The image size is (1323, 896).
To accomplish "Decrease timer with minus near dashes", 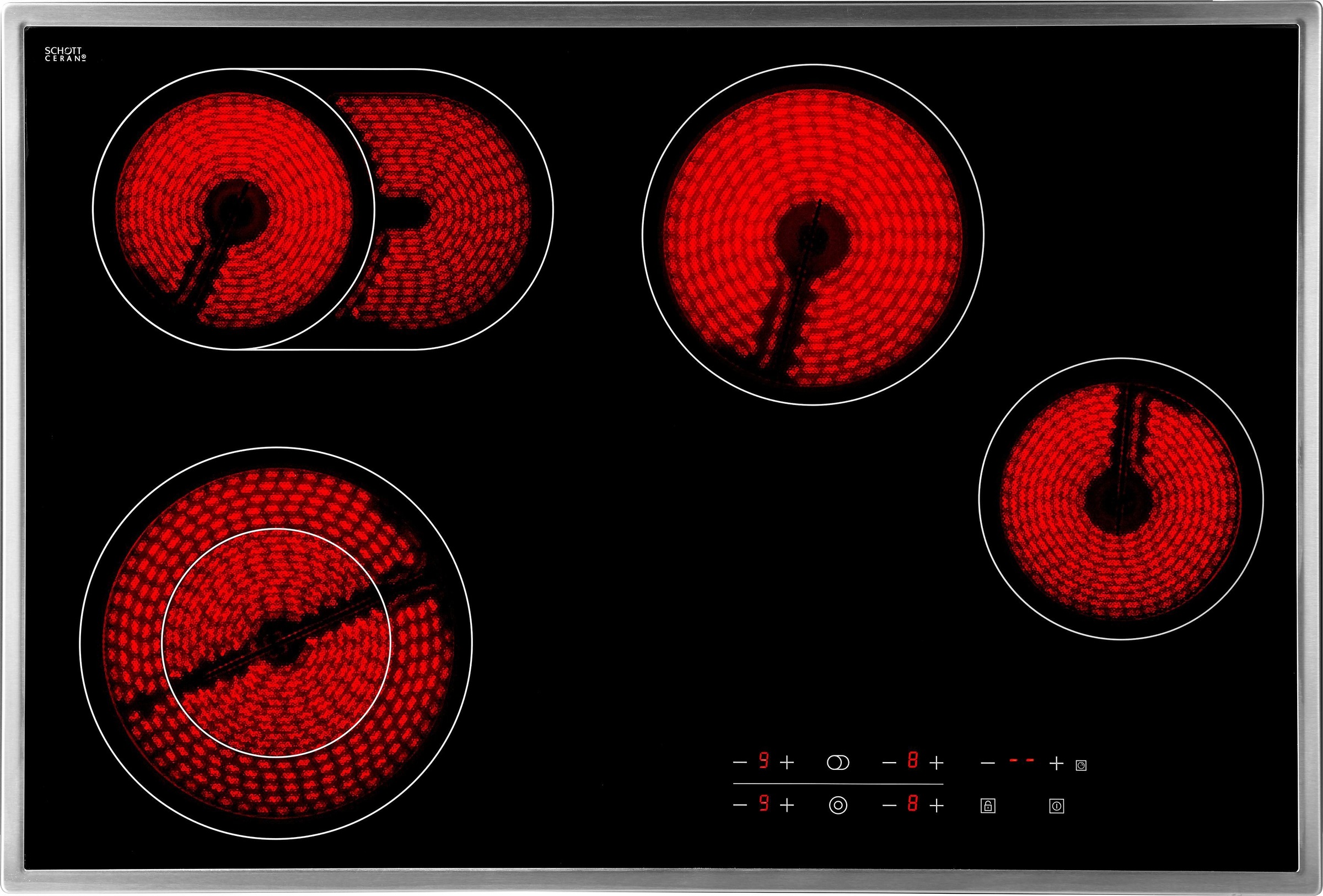I will click(988, 763).
